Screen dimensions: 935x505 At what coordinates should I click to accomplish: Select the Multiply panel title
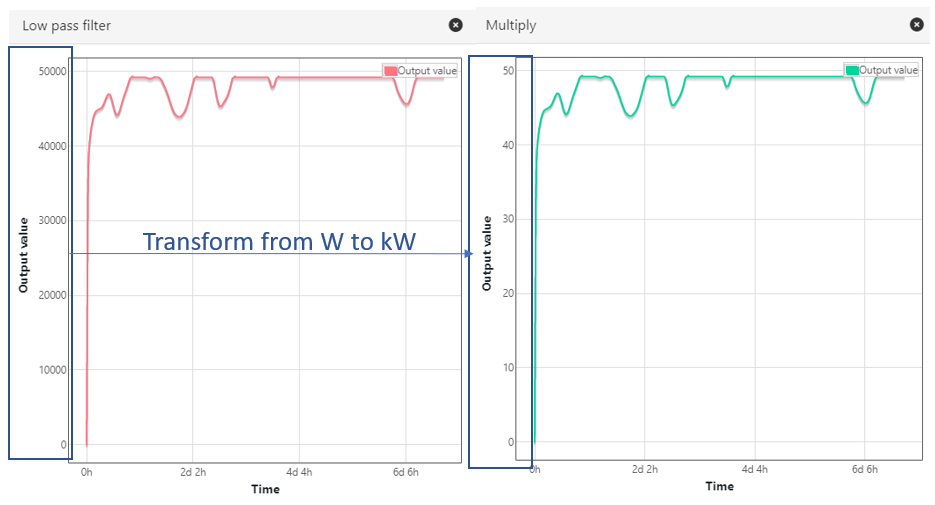[510, 25]
